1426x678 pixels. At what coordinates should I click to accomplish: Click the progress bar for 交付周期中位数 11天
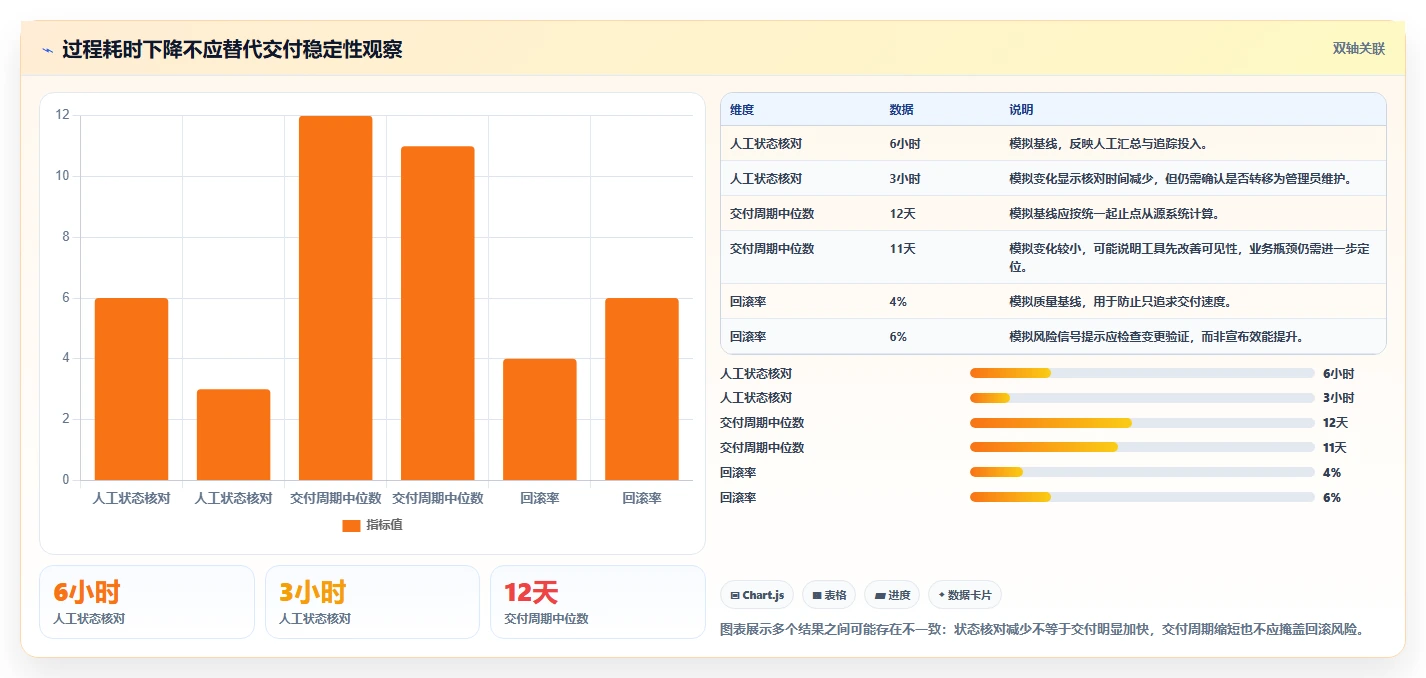pyautogui.click(x=1142, y=448)
